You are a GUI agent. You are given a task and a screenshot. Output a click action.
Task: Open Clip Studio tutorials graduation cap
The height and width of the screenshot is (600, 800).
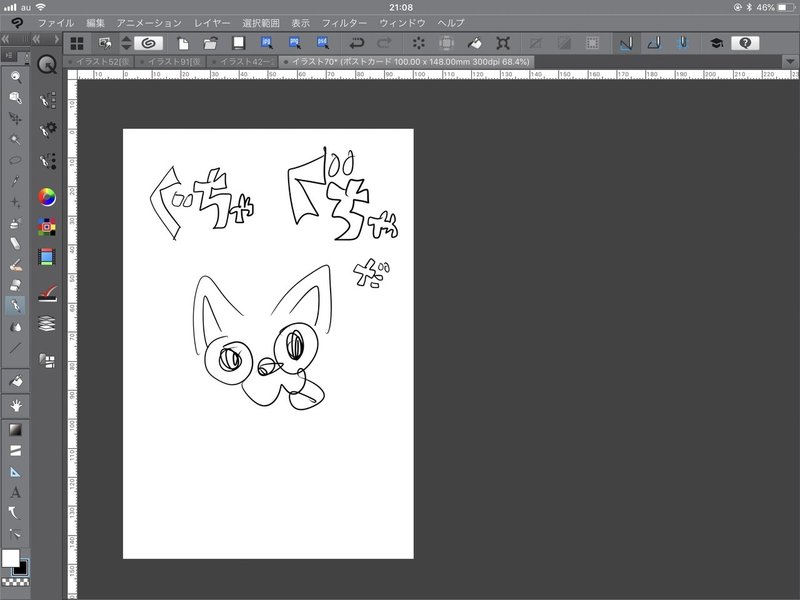point(716,43)
